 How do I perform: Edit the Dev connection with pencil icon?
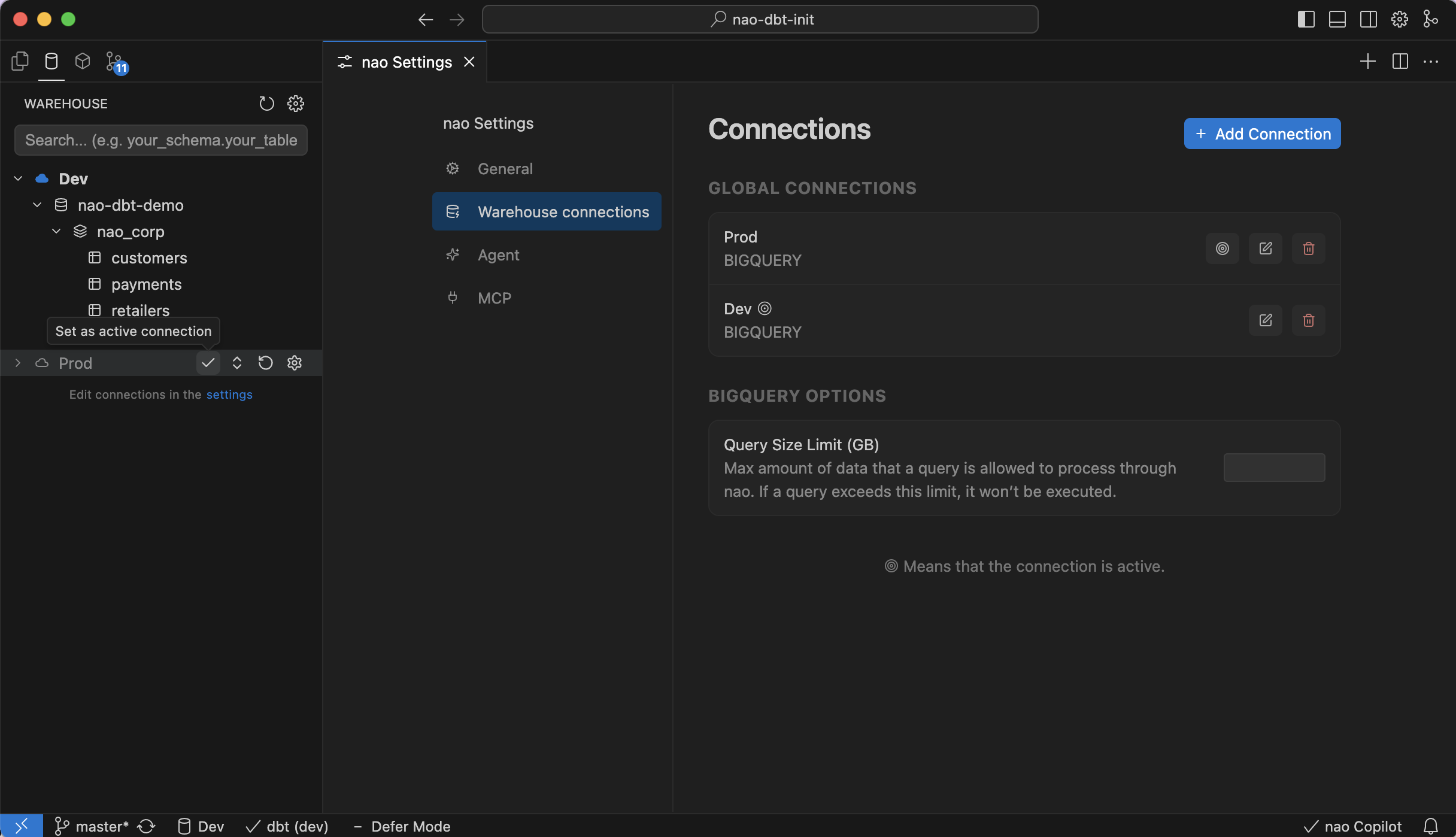click(x=1265, y=320)
